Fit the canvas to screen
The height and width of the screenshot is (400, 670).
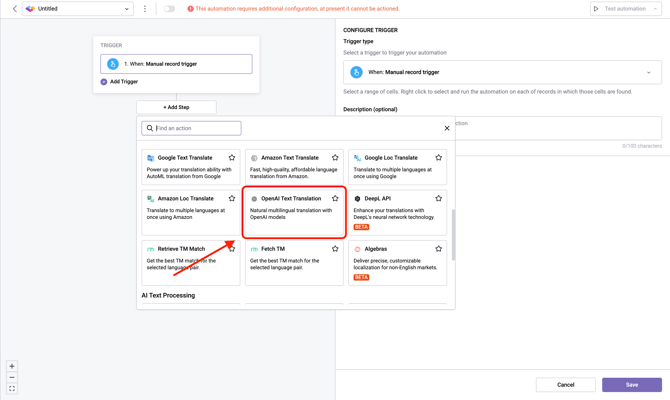click(x=12, y=388)
